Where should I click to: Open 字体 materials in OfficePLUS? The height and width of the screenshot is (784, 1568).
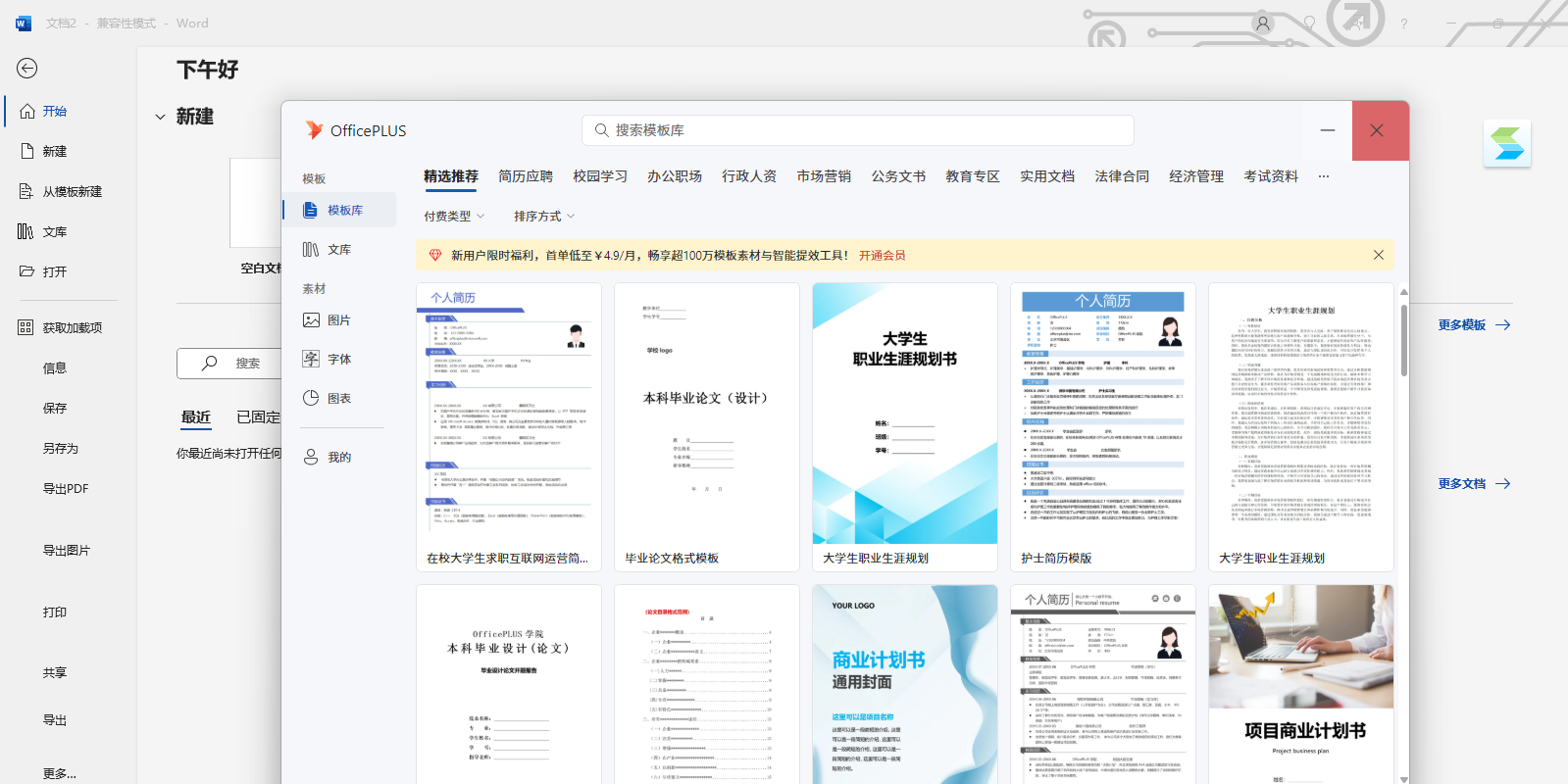coord(339,359)
